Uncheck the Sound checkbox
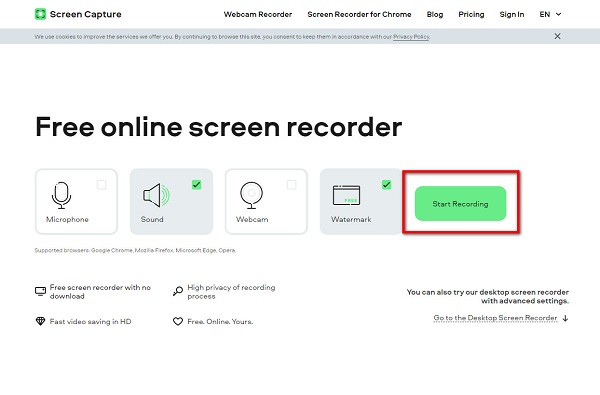This screenshot has height=395, width=600. [196, 185]
